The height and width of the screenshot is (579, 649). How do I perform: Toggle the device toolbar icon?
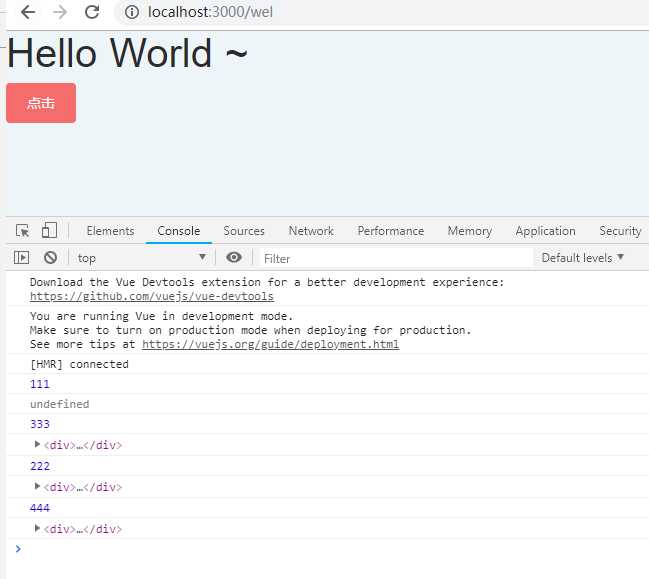pos(49,230)
